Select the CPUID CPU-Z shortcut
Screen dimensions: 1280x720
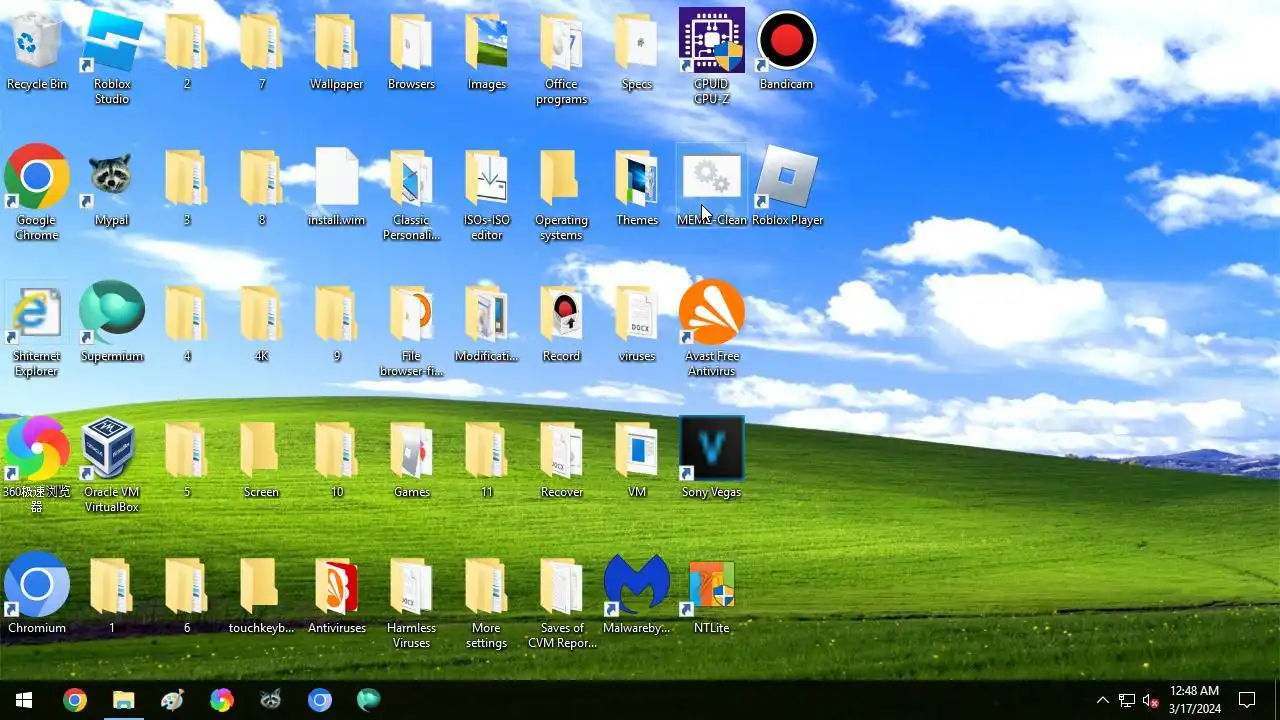[711, 58]
